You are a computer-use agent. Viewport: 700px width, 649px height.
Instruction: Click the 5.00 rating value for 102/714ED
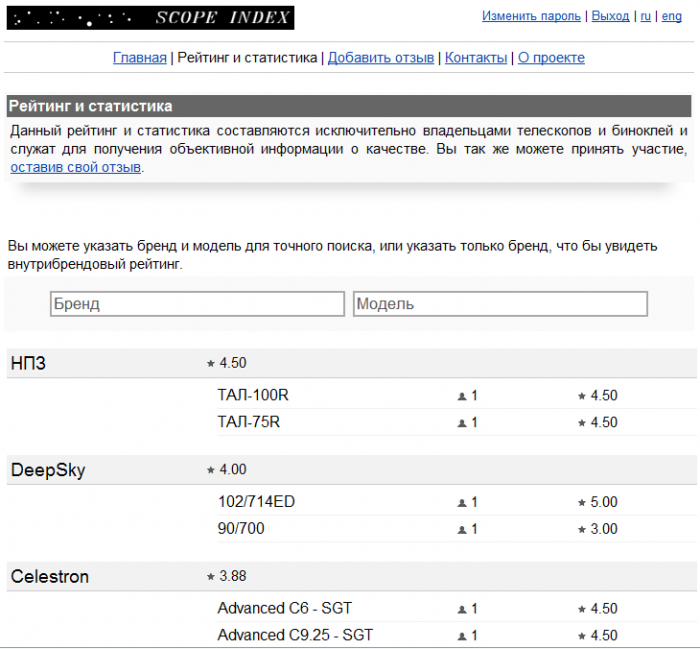(x=604, y=502)
